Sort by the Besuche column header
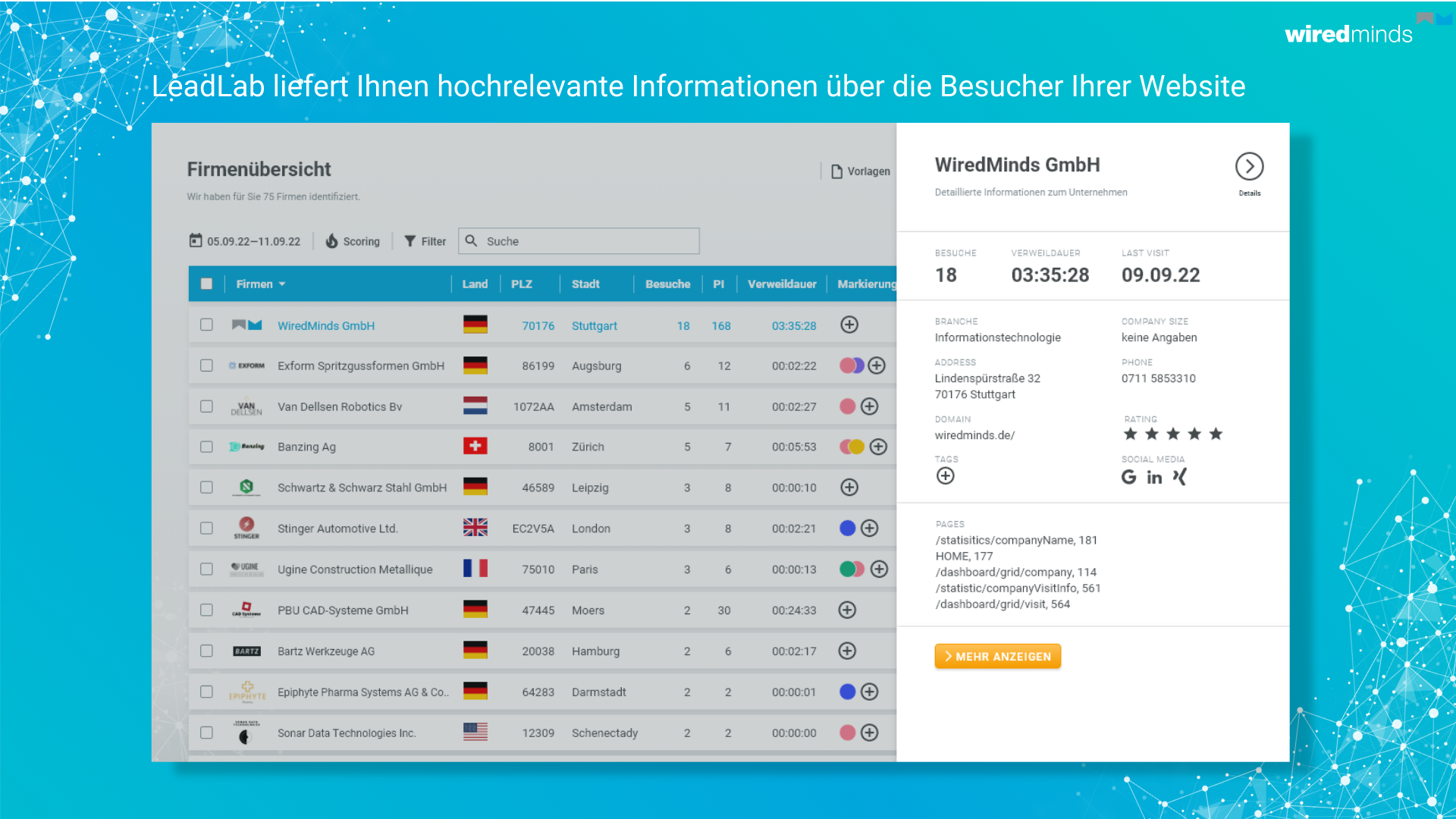Viewport: 1456px width, 819px height. [667, 284]
